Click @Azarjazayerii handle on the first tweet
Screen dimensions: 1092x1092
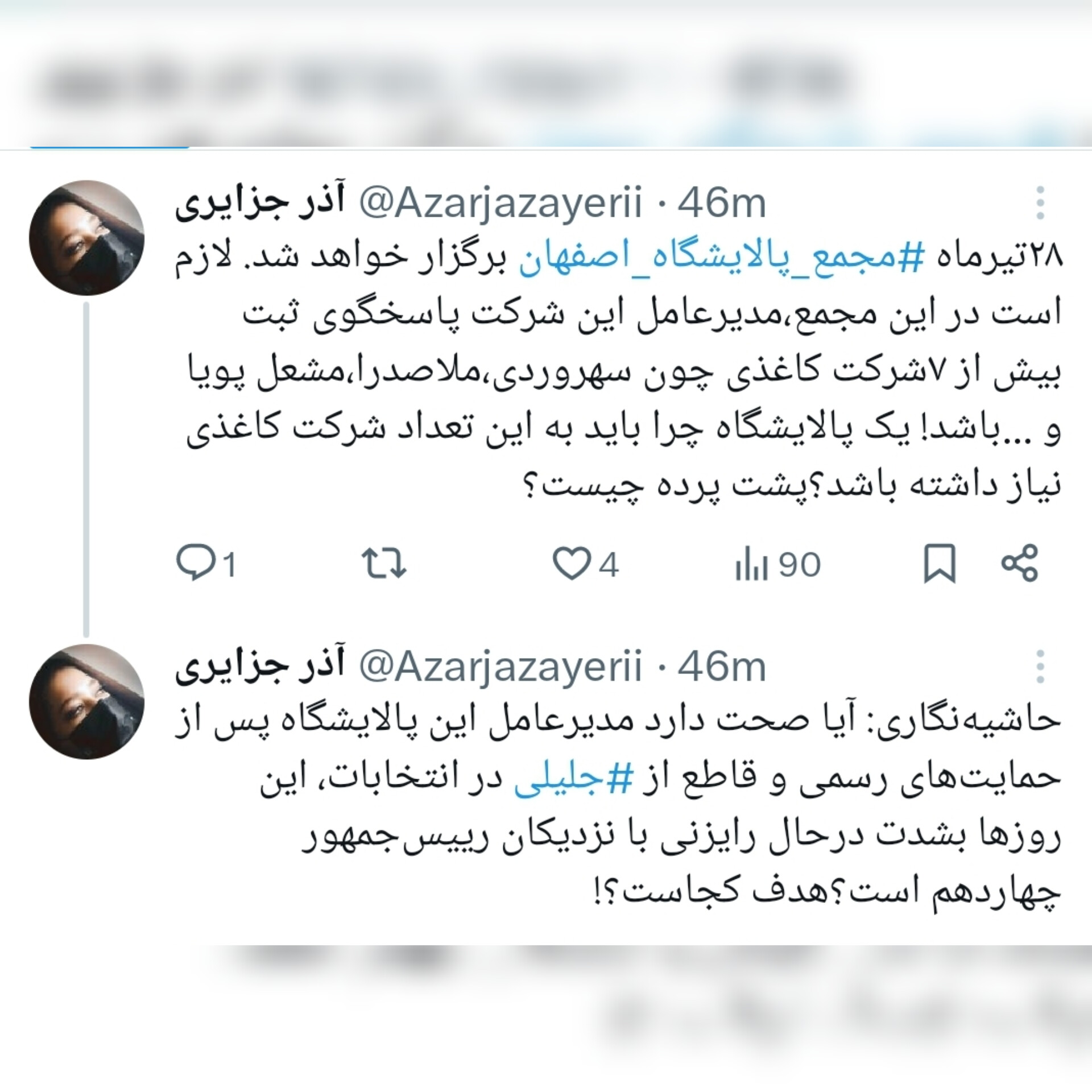coord(499,204)
